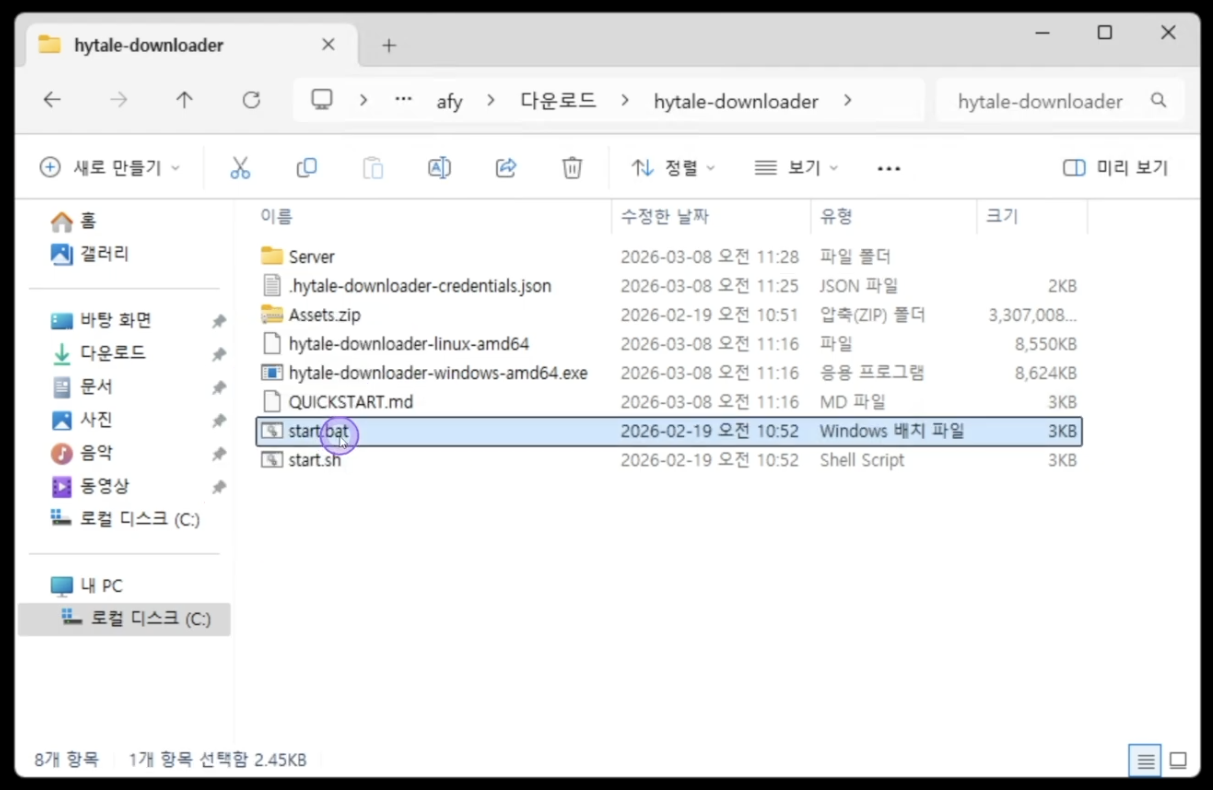Go up one folder level

(184, 100)
